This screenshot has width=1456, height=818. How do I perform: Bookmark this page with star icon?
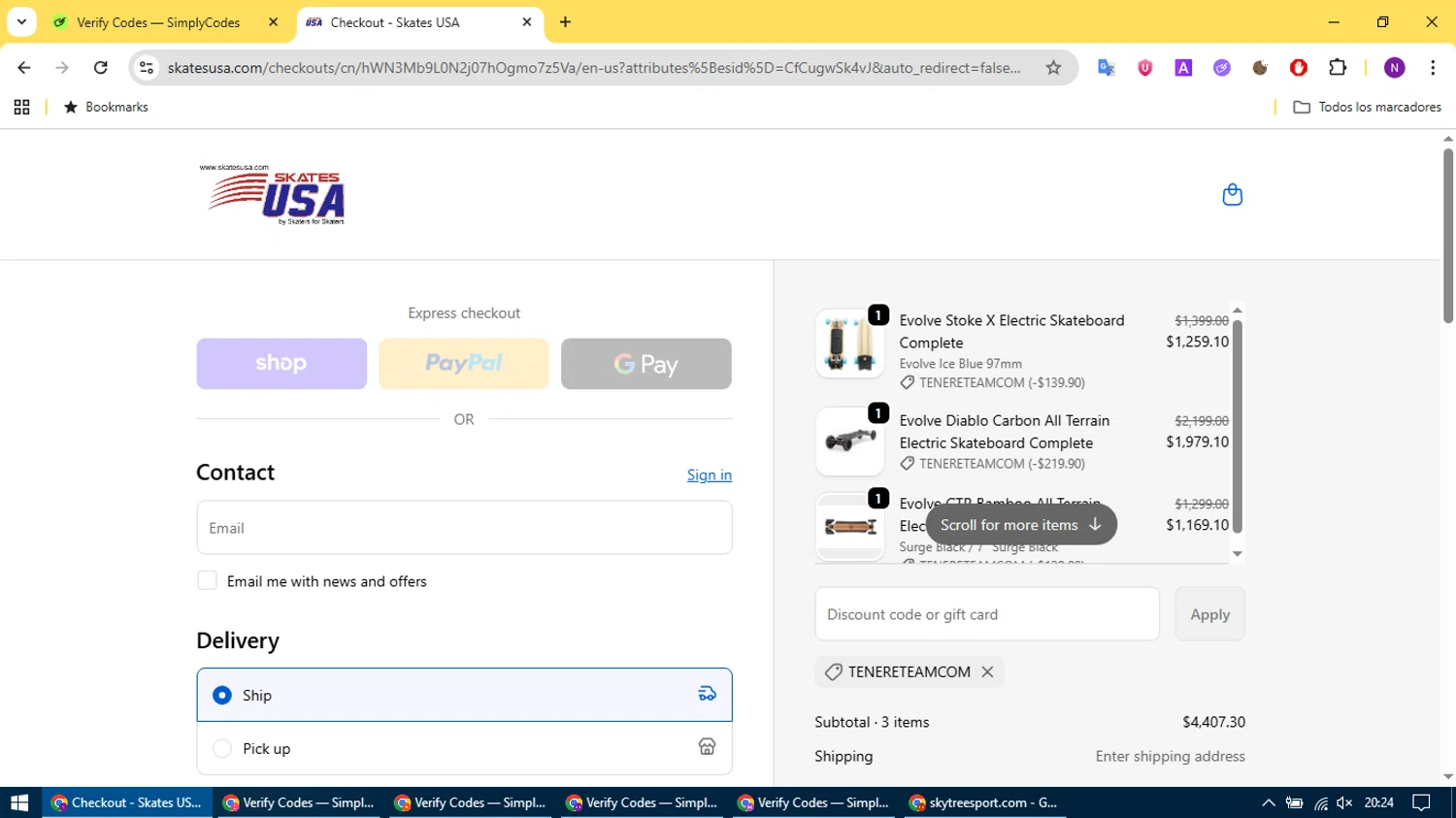click(x=1053, y=68)
